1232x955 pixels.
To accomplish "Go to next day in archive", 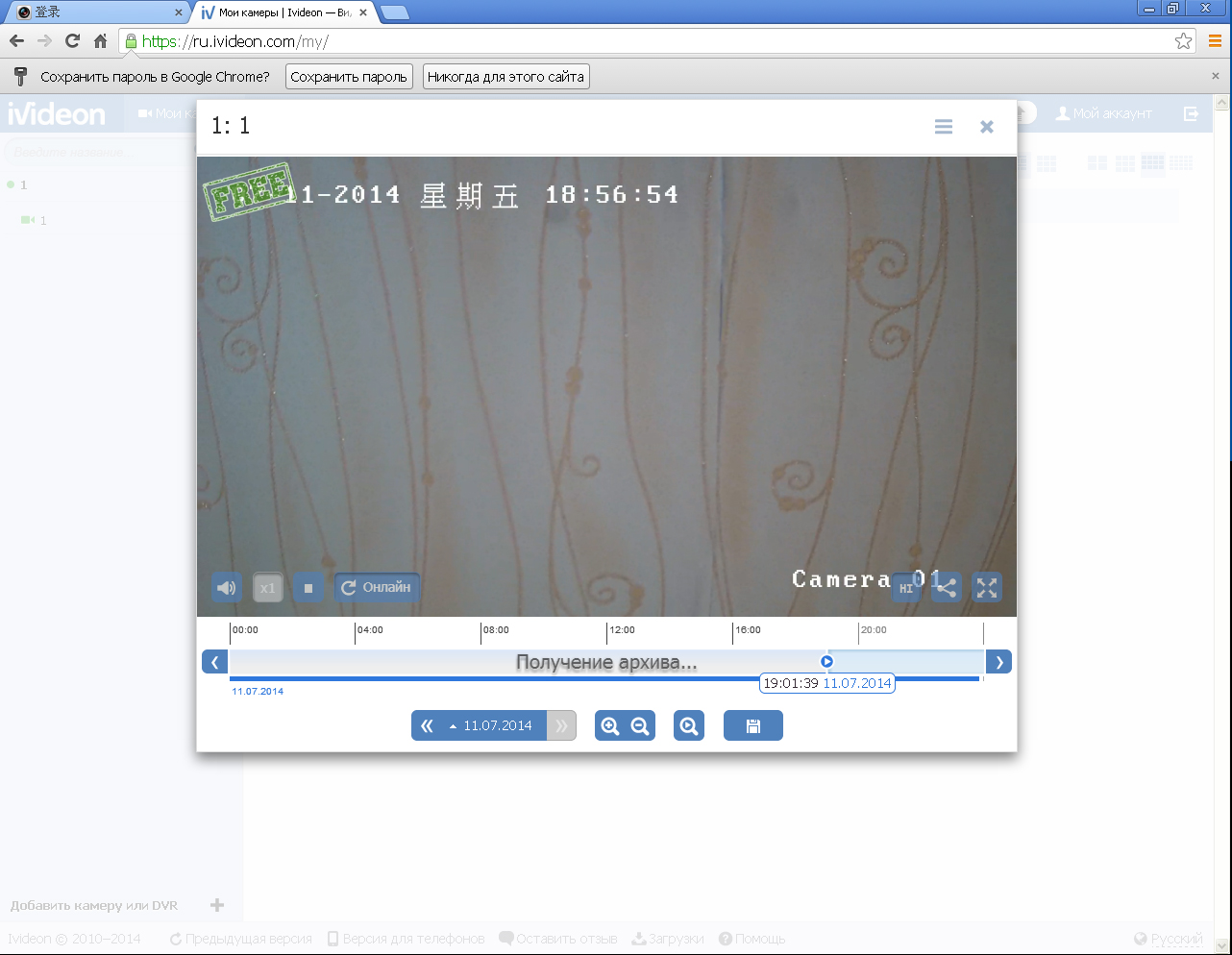I will tap(561, 725).
